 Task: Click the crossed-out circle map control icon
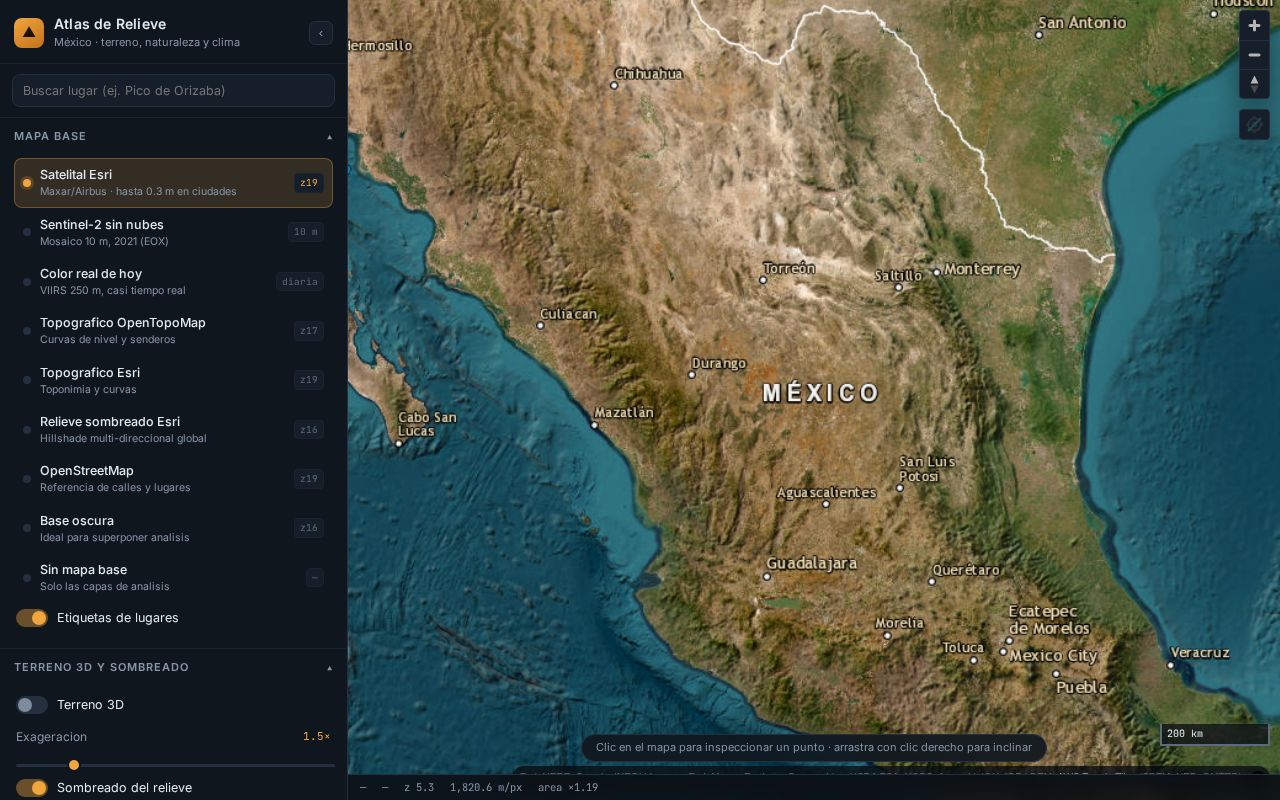pyautogui.click(x=1254, y=124)
